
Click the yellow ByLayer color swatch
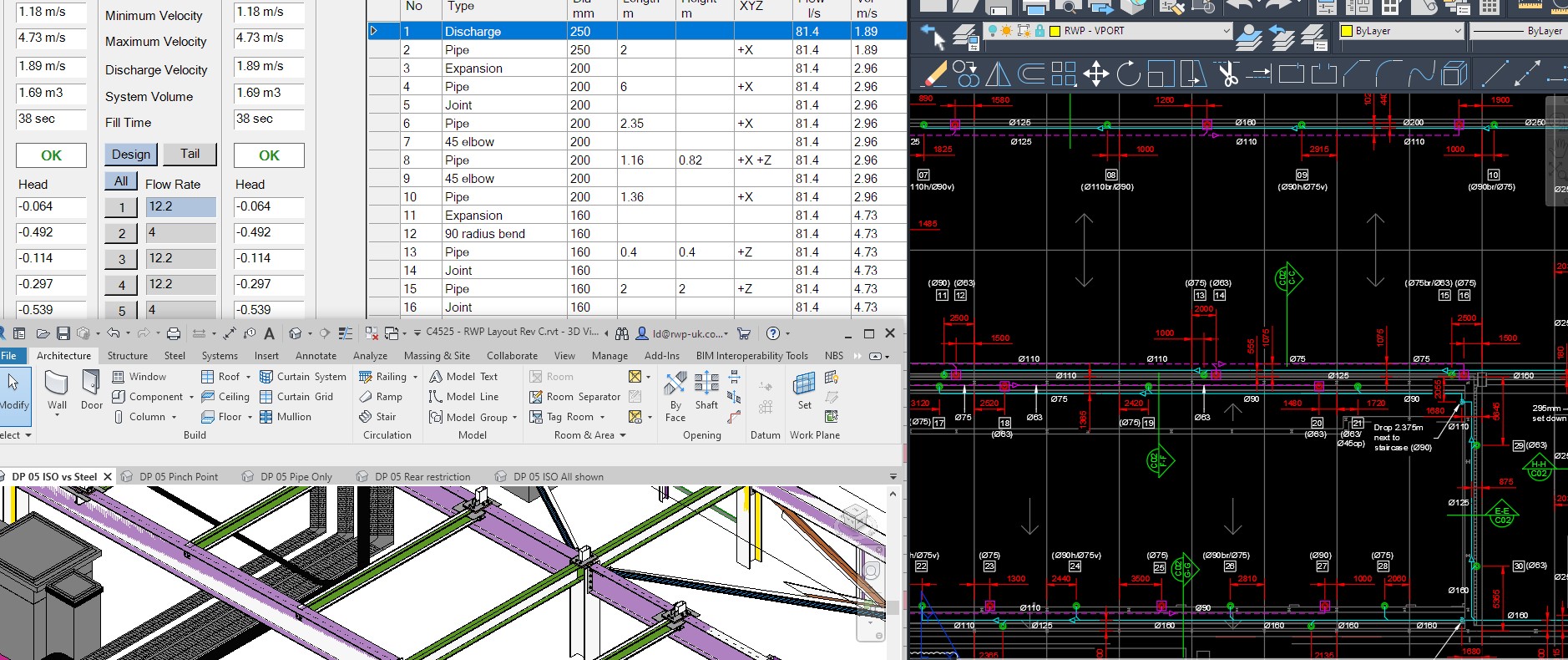point(1346,31)
